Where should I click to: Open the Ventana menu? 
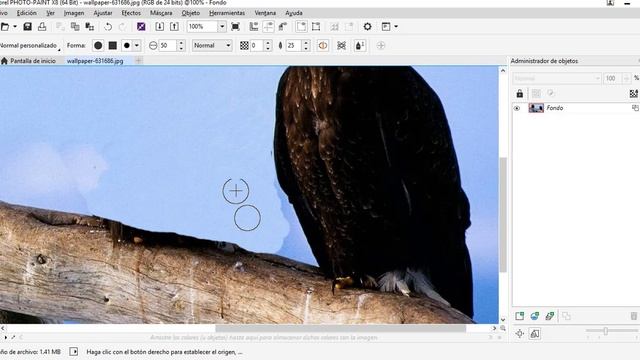coord(265,13)
